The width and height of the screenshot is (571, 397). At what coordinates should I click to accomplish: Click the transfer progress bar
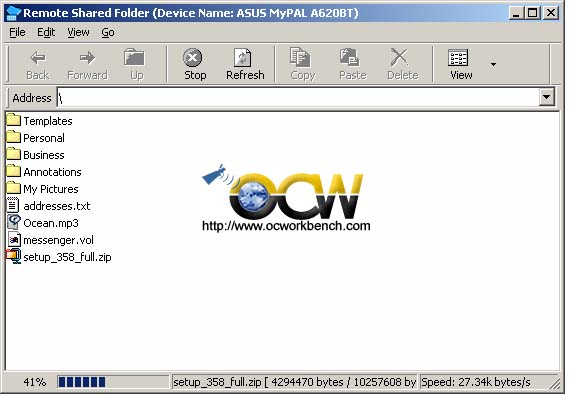pos(113,382)
